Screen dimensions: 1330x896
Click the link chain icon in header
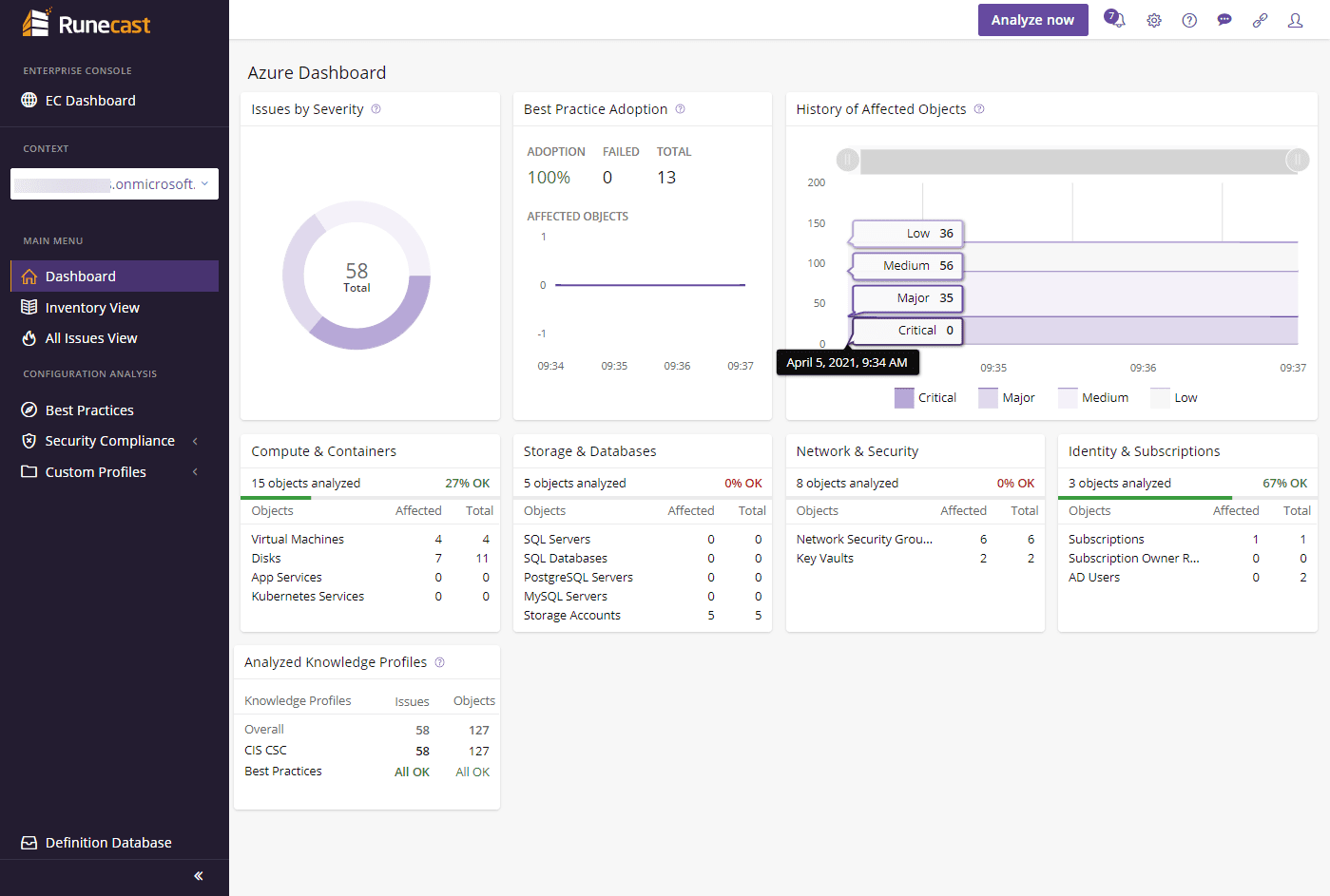click(1260, 20)
